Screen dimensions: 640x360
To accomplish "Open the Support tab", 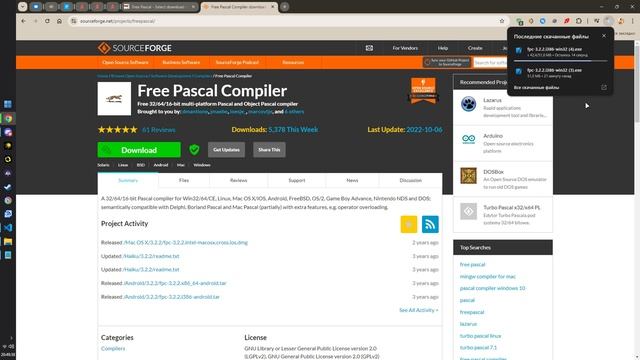I will (297, 180).
